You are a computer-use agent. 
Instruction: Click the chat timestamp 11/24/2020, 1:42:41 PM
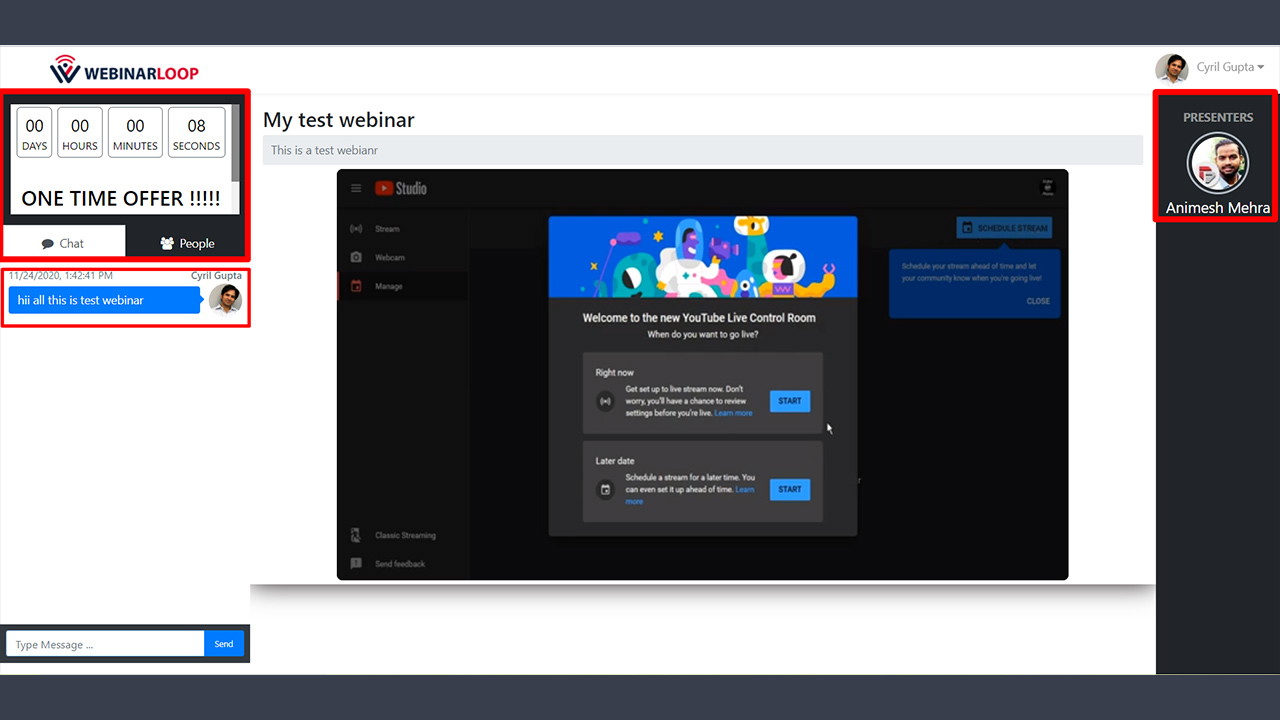(x=61, y=275)
